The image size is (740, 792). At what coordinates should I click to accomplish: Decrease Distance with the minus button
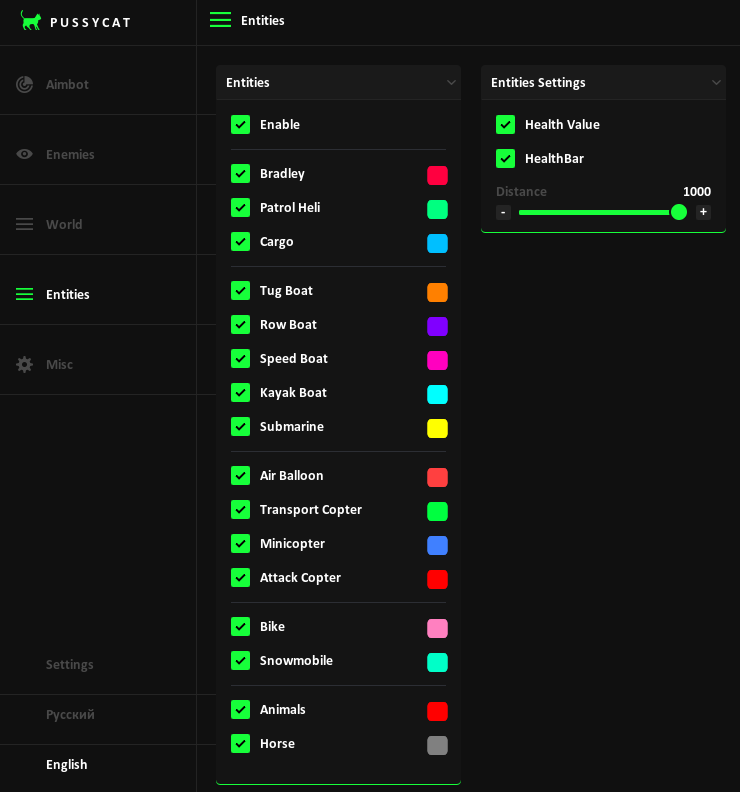click(x=503, y=212)
